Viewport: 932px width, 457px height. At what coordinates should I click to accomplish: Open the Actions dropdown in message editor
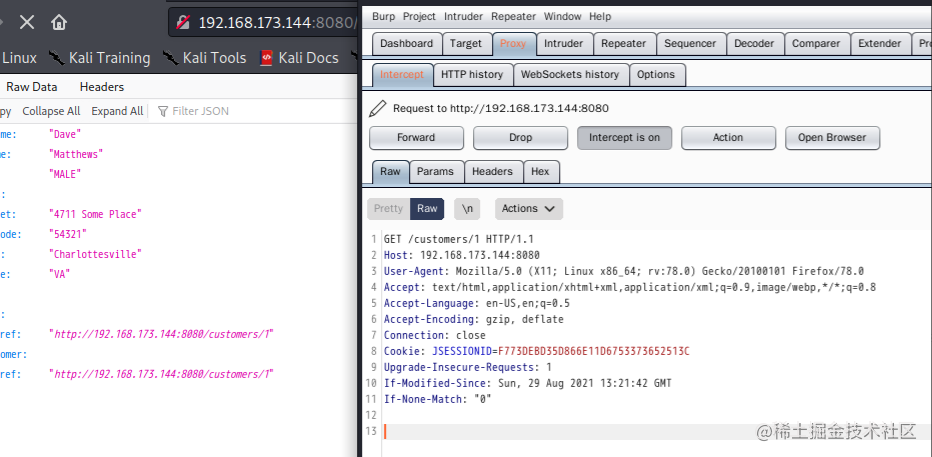point(528,209)
